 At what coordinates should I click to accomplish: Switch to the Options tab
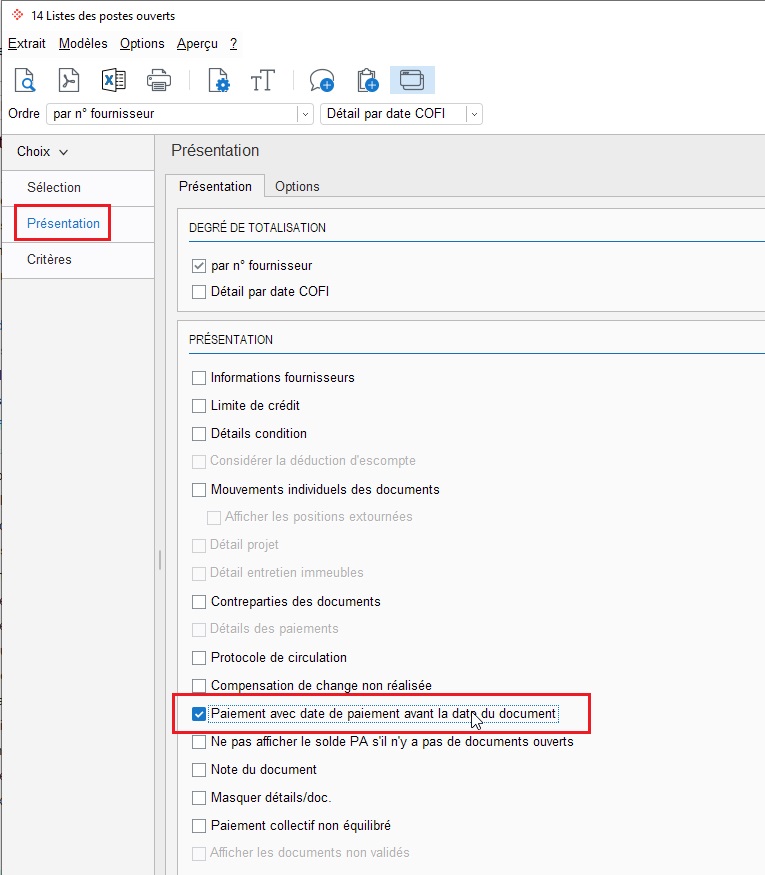pos(297,186)
